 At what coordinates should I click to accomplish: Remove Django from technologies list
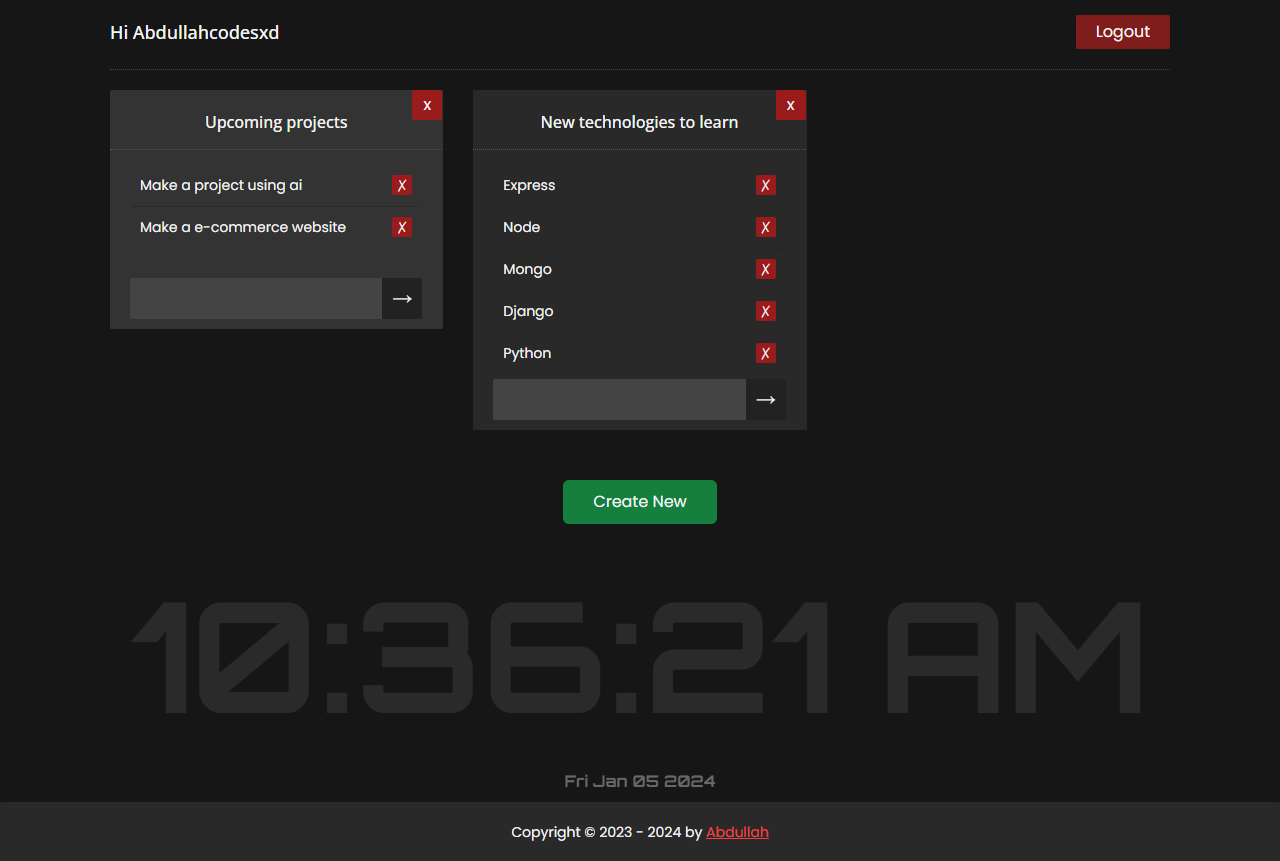click(x=765, y=311)
